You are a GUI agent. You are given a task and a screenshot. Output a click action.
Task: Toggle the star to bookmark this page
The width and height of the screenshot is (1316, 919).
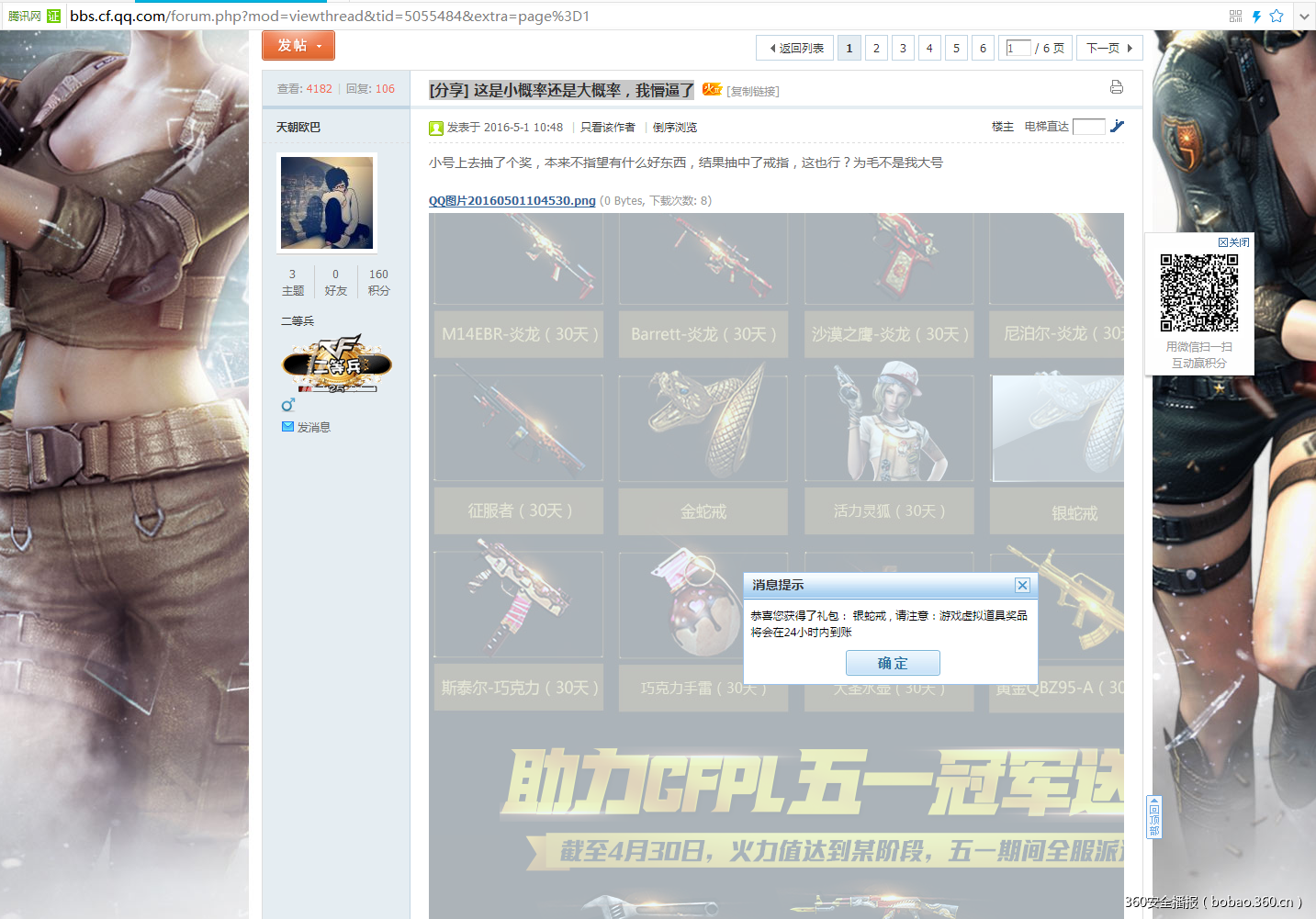(x=1277, y=16)
